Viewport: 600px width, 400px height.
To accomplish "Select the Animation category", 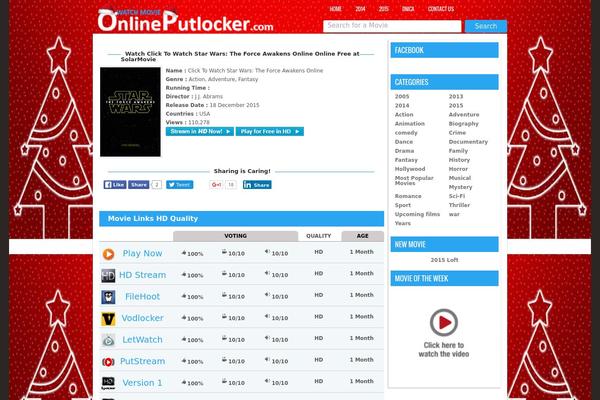I will [410, 124].
